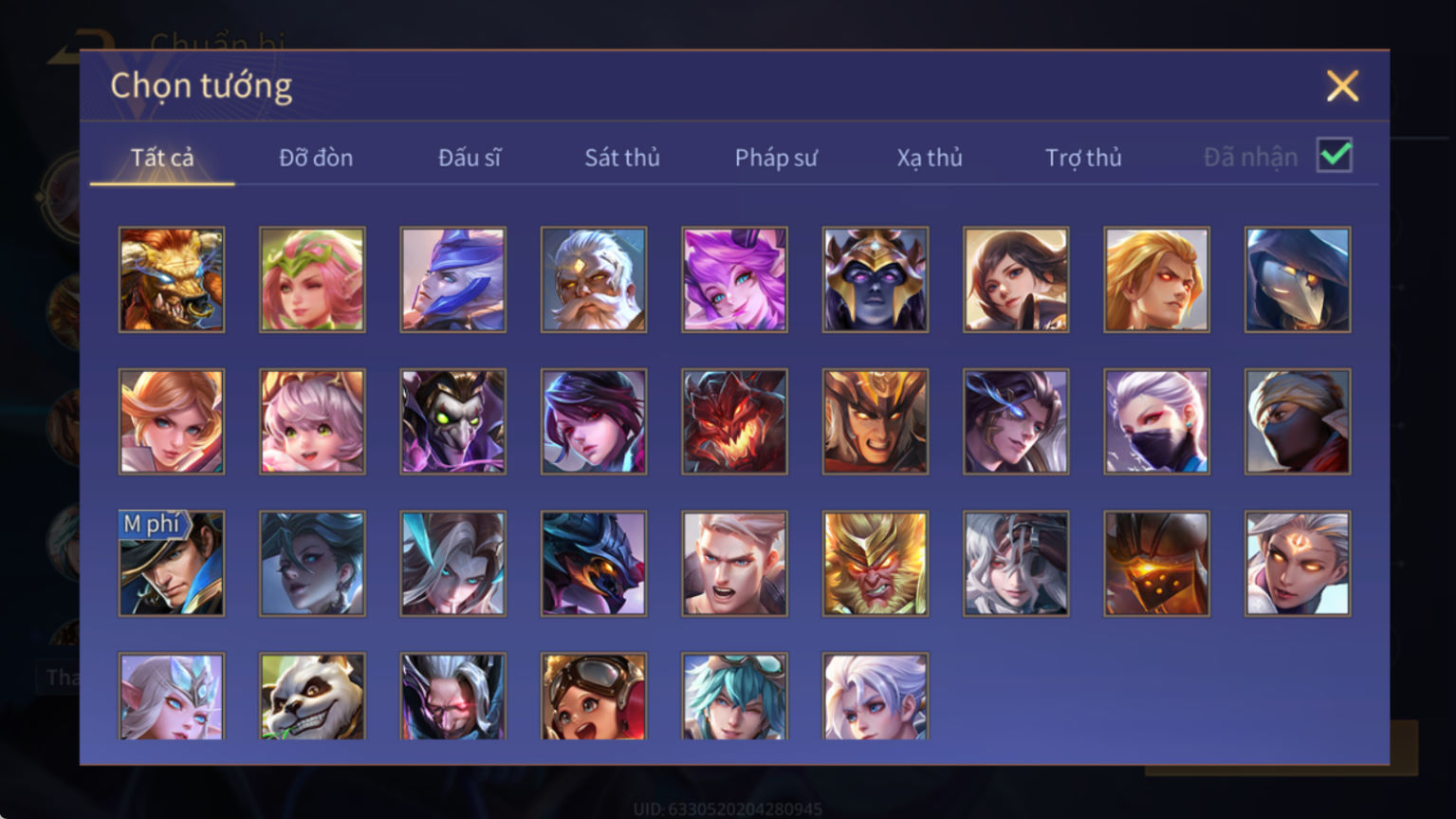1456x819 pixels.
Task: Select the golden bull hero portrait
Action: 172,280
